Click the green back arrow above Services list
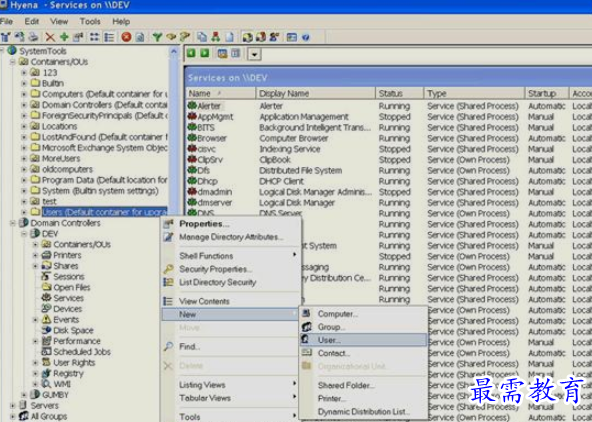The width and height of the screenshot is (592, 422). (191, 53)
